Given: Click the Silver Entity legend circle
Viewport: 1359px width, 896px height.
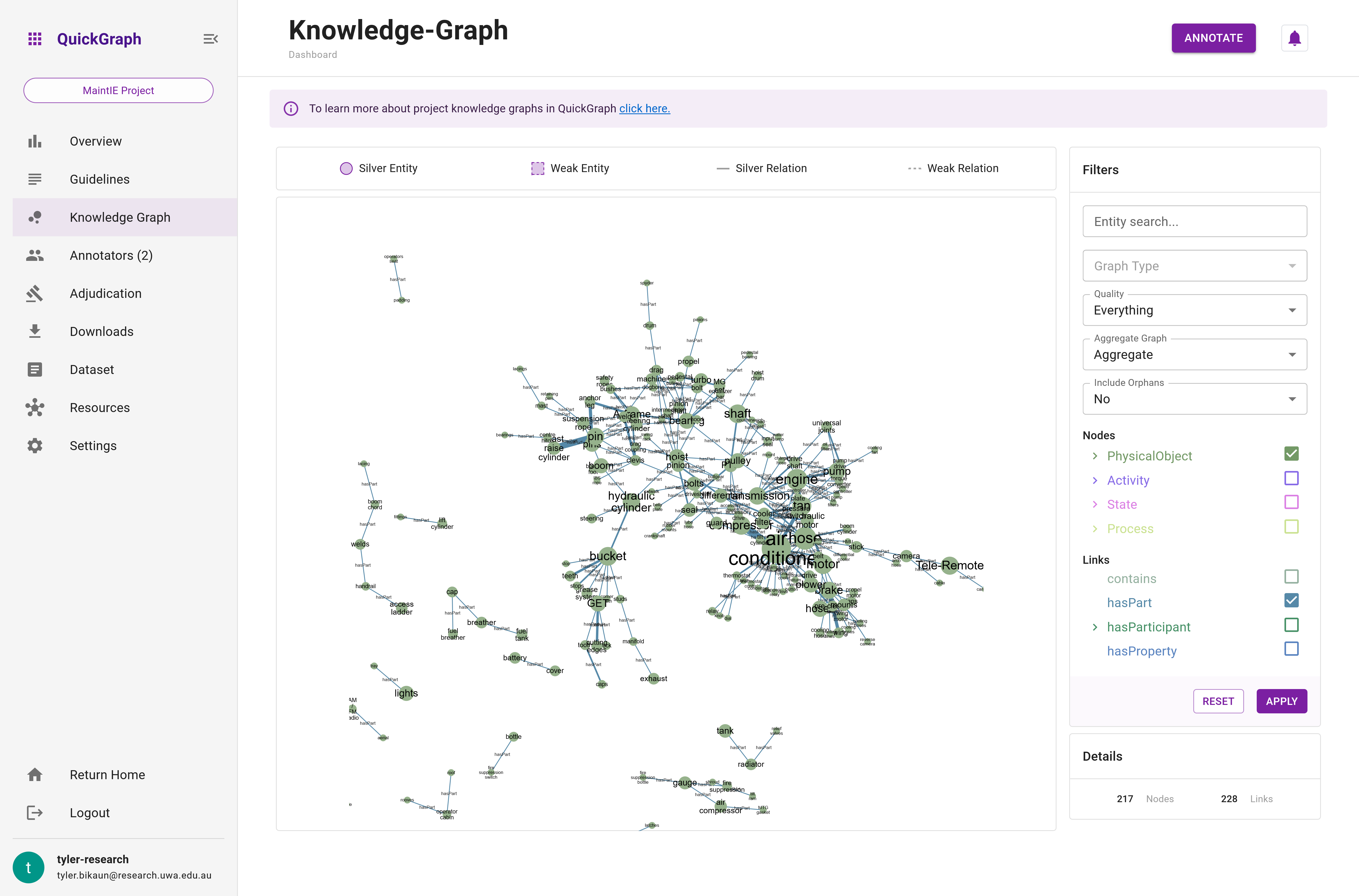Looking at the screenshot, I should [346, 168].
